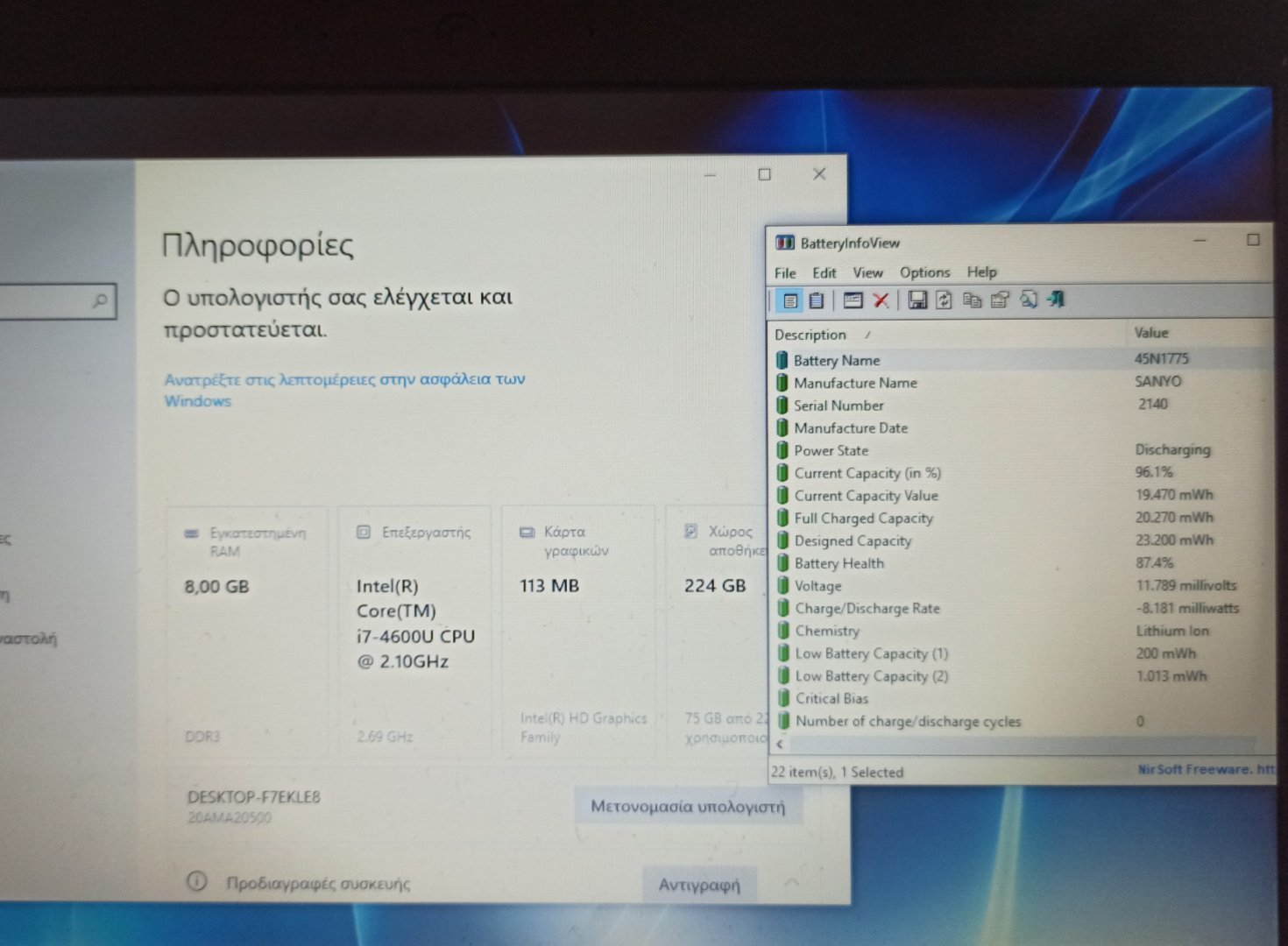
Task: Click the BatteryInfoView title bar app icon
Action: tap(785, 243)
